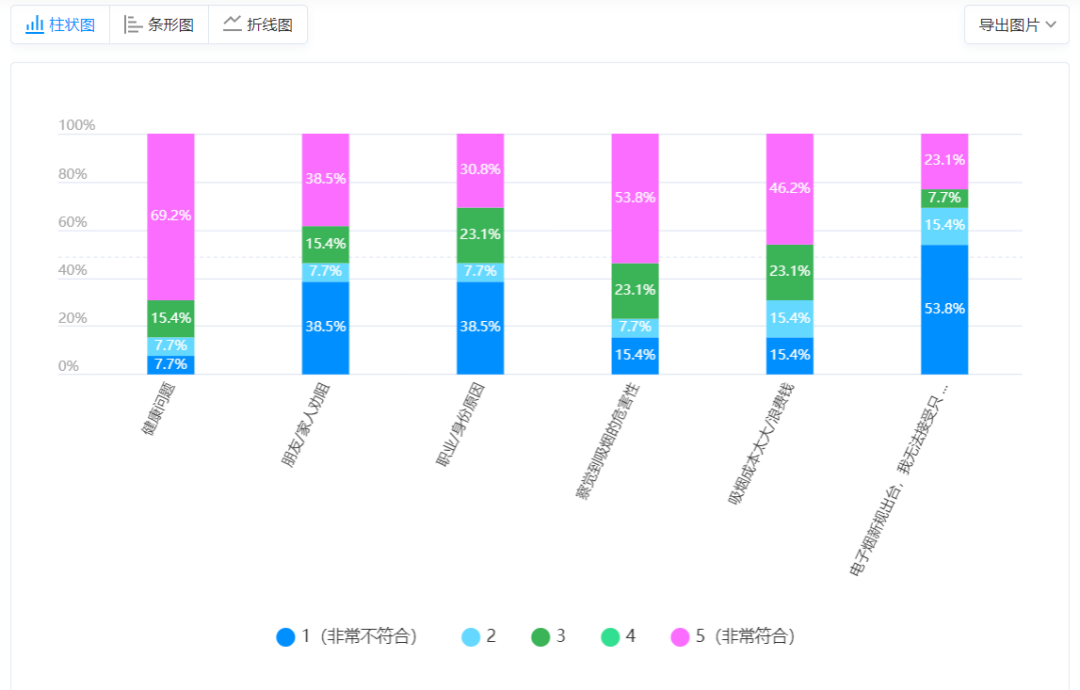Image resolution: width=1080 pixels, height=690 pixels.
Task: Toggle the legend dot for series 4
Action: coord(610,637)
